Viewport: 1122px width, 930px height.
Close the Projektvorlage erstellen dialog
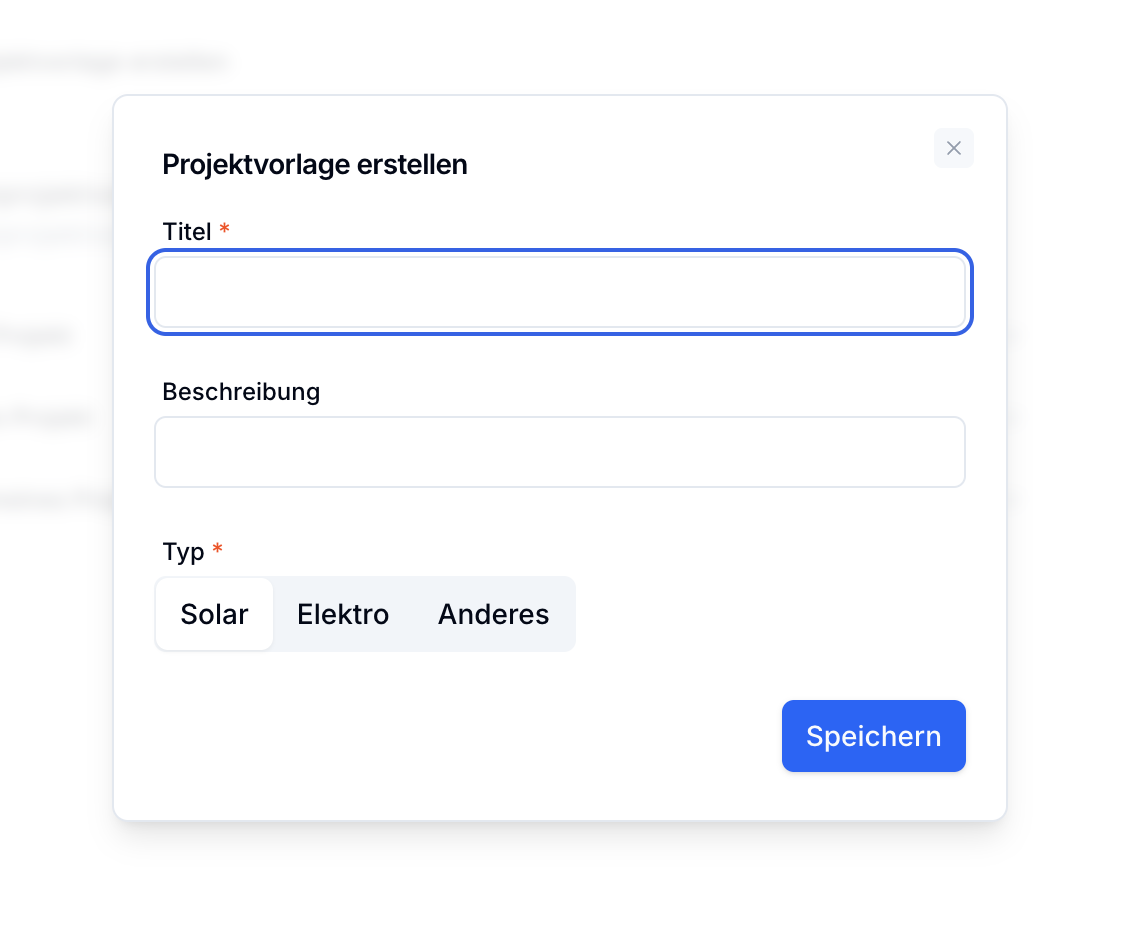click(x=953, y=148)
